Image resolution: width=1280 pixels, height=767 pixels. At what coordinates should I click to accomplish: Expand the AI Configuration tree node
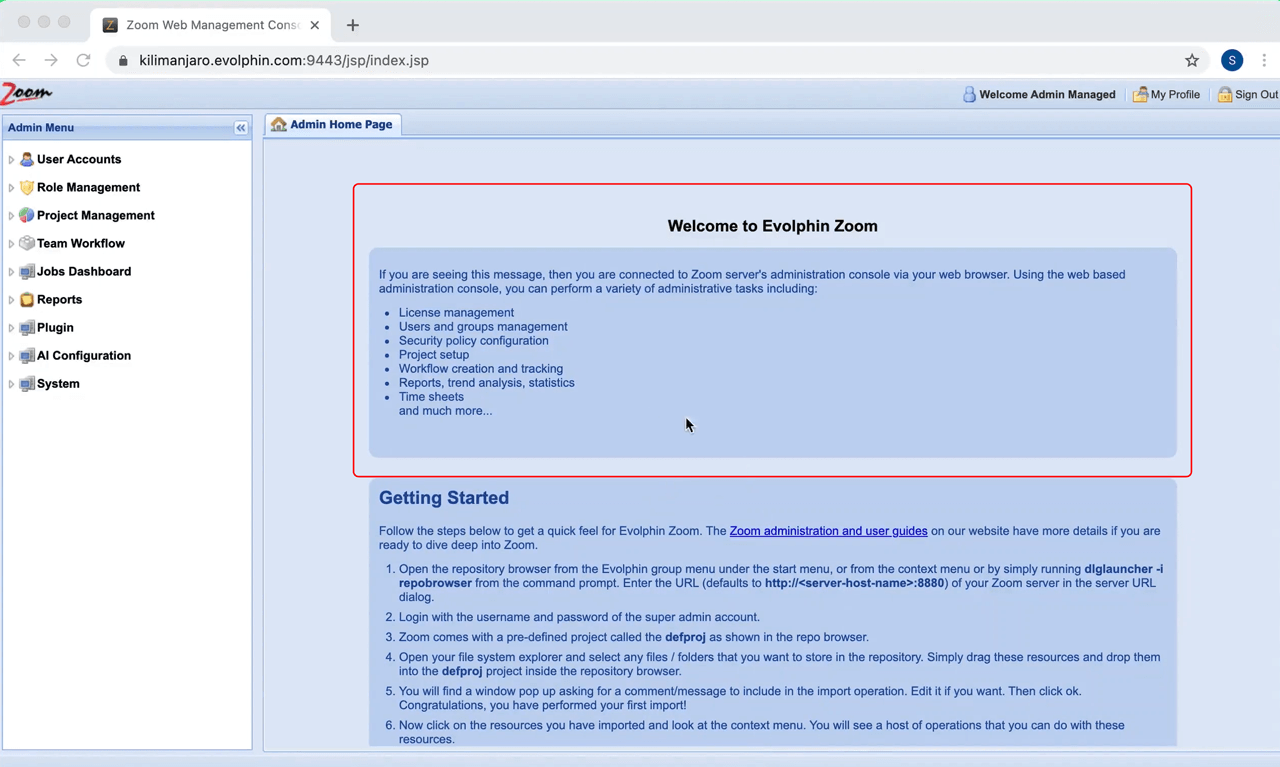coord(11,355)
